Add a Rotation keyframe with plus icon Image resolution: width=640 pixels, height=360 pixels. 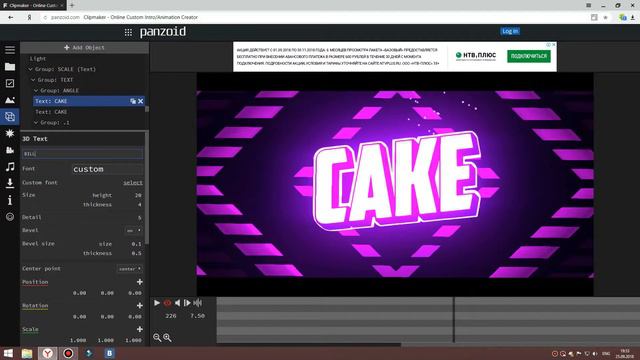tap(140, 306)
